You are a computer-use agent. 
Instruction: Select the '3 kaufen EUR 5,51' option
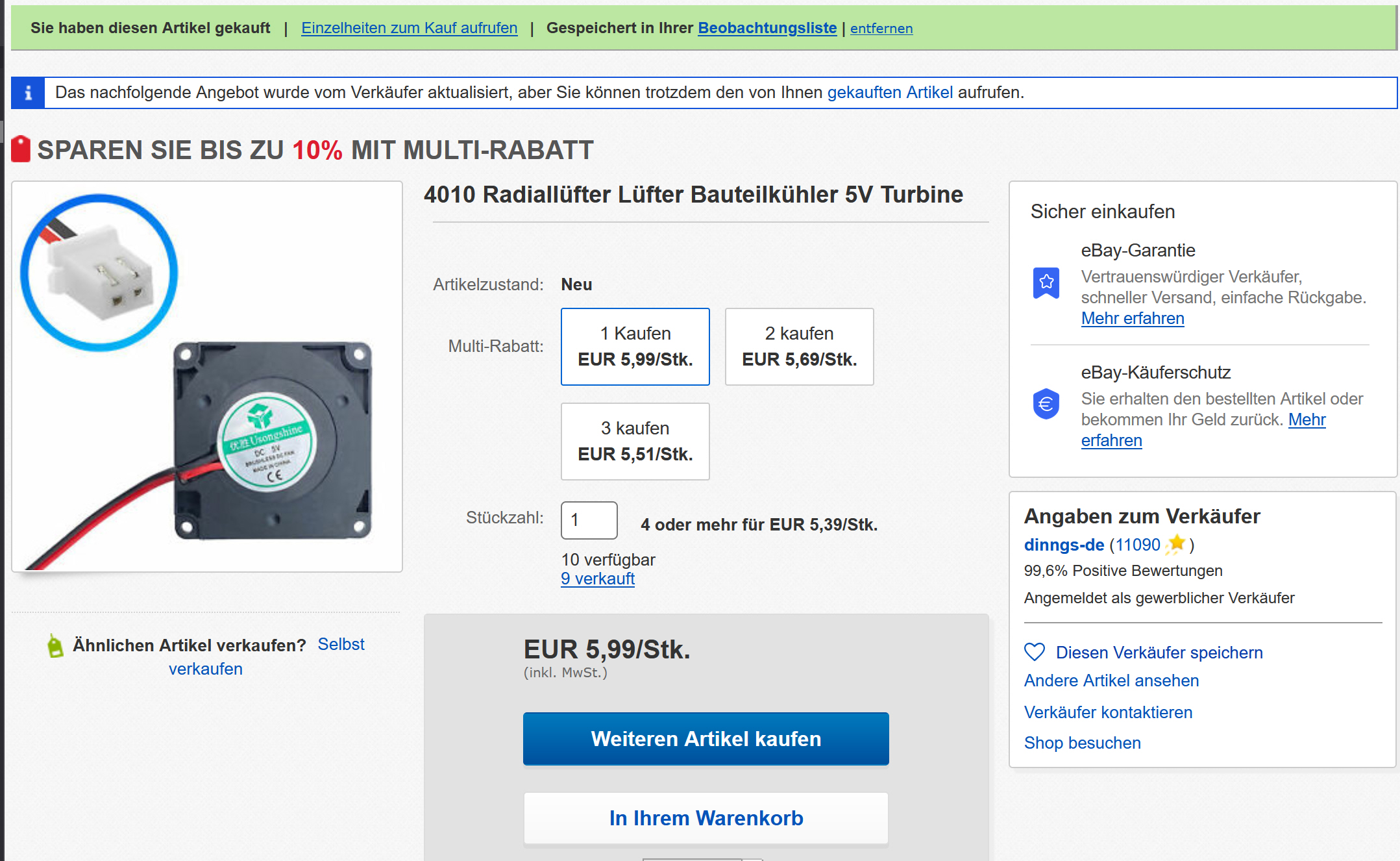[x=635, y=442]
